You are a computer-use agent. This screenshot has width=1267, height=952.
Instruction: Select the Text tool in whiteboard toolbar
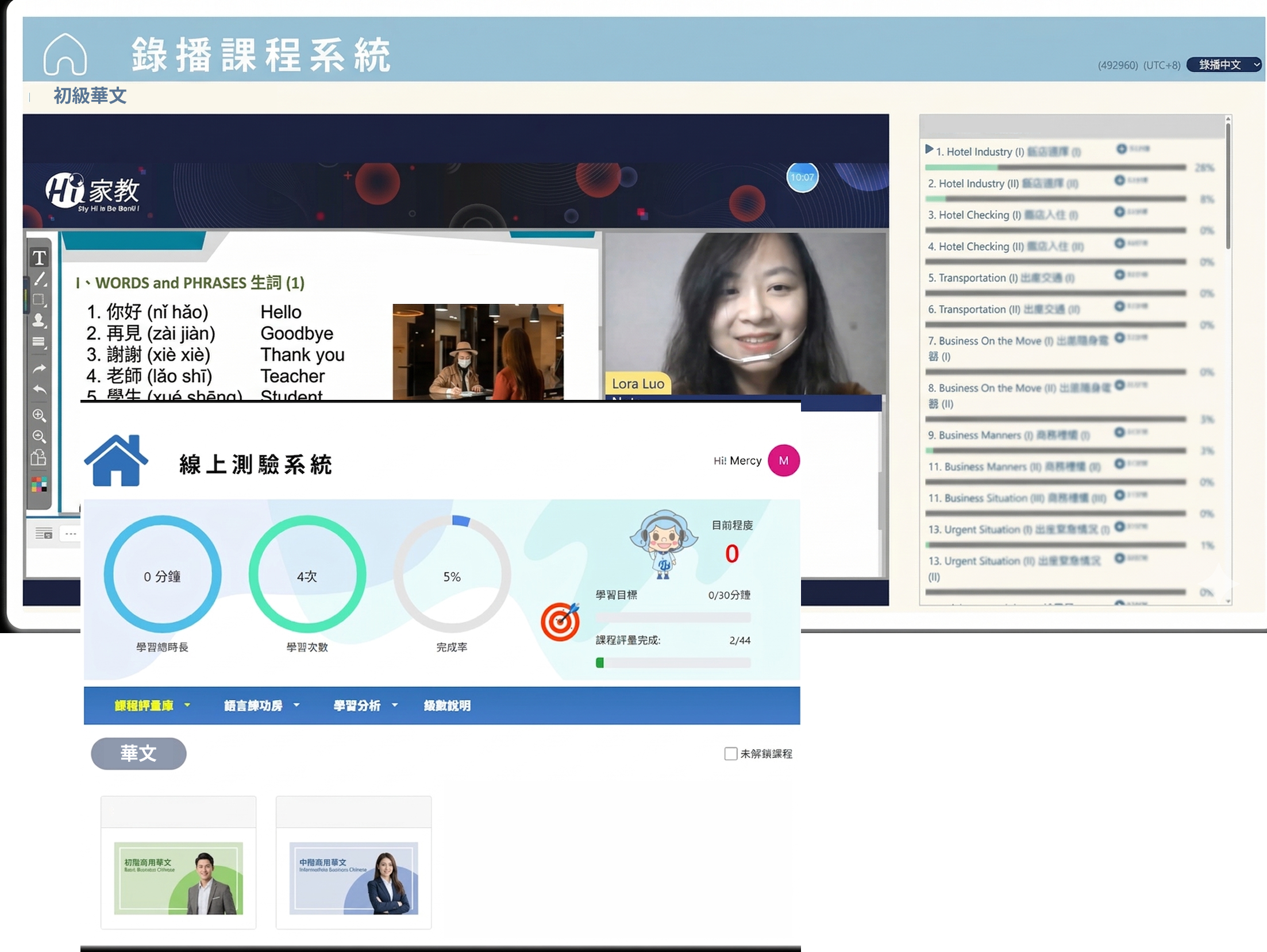39,258
